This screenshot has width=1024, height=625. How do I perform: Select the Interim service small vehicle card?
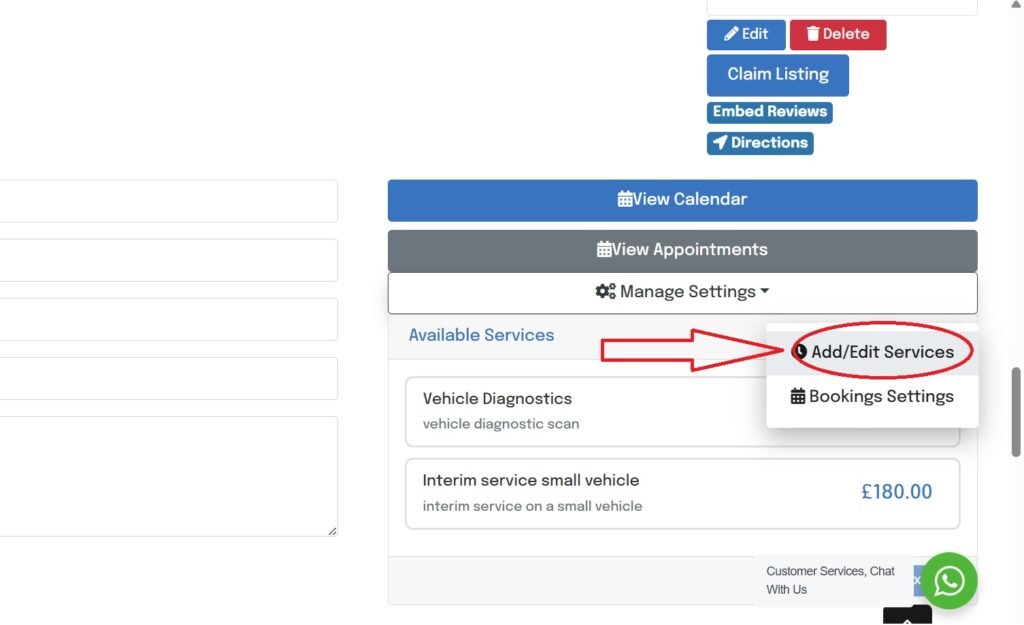[682, 493]
